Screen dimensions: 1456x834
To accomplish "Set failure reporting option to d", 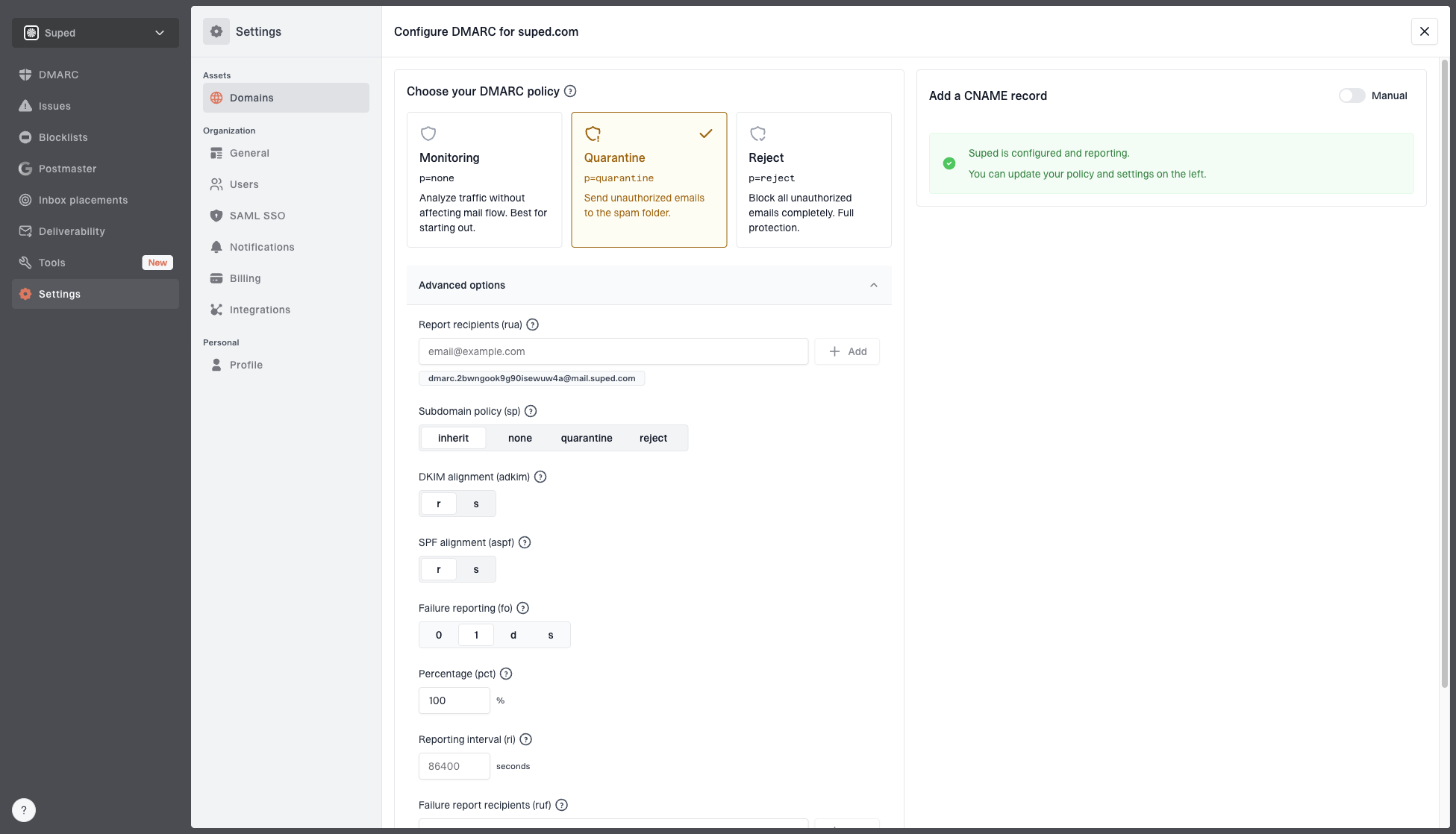I will [513, 635].
